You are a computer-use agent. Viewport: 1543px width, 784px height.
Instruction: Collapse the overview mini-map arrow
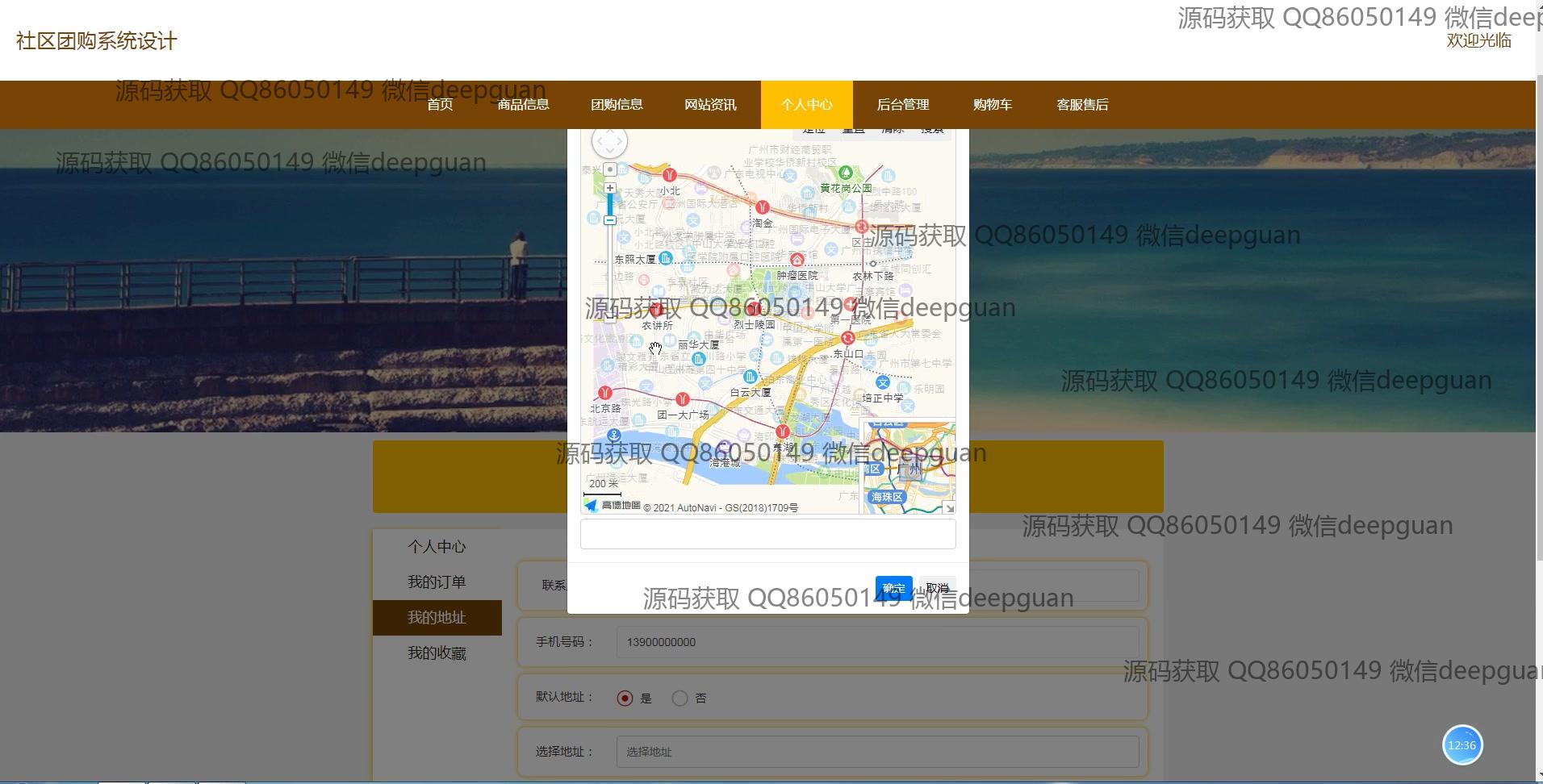(949, 507)
